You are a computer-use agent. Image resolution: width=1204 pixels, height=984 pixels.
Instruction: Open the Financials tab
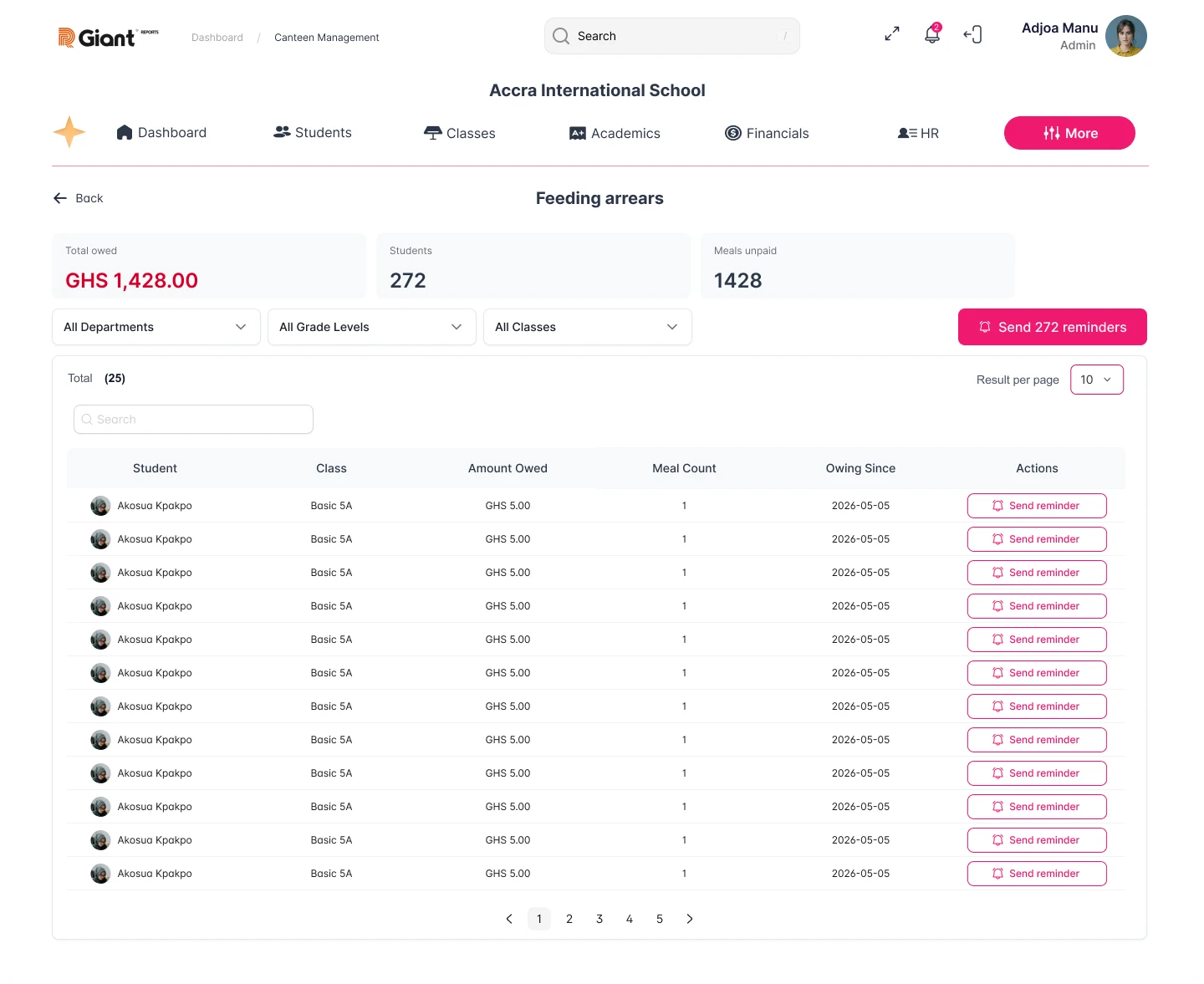[767, 133]
